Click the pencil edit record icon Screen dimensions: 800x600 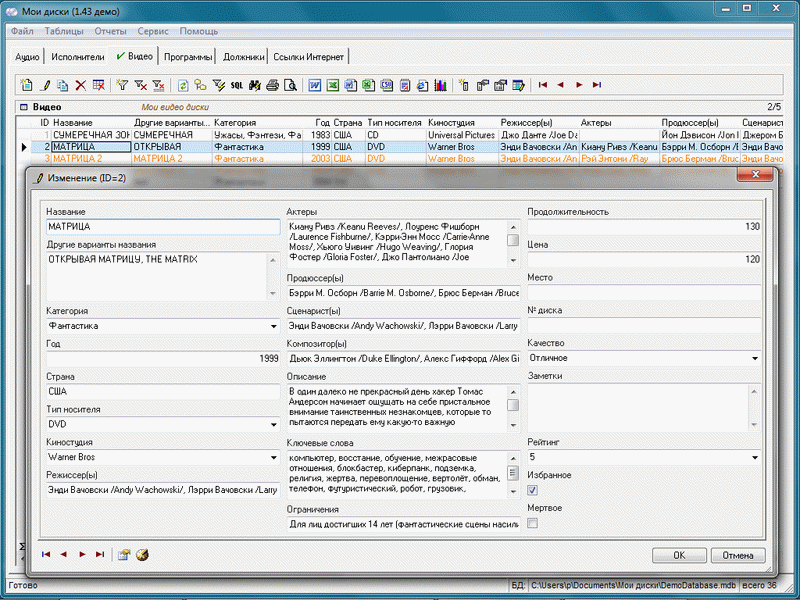(45, 86)
